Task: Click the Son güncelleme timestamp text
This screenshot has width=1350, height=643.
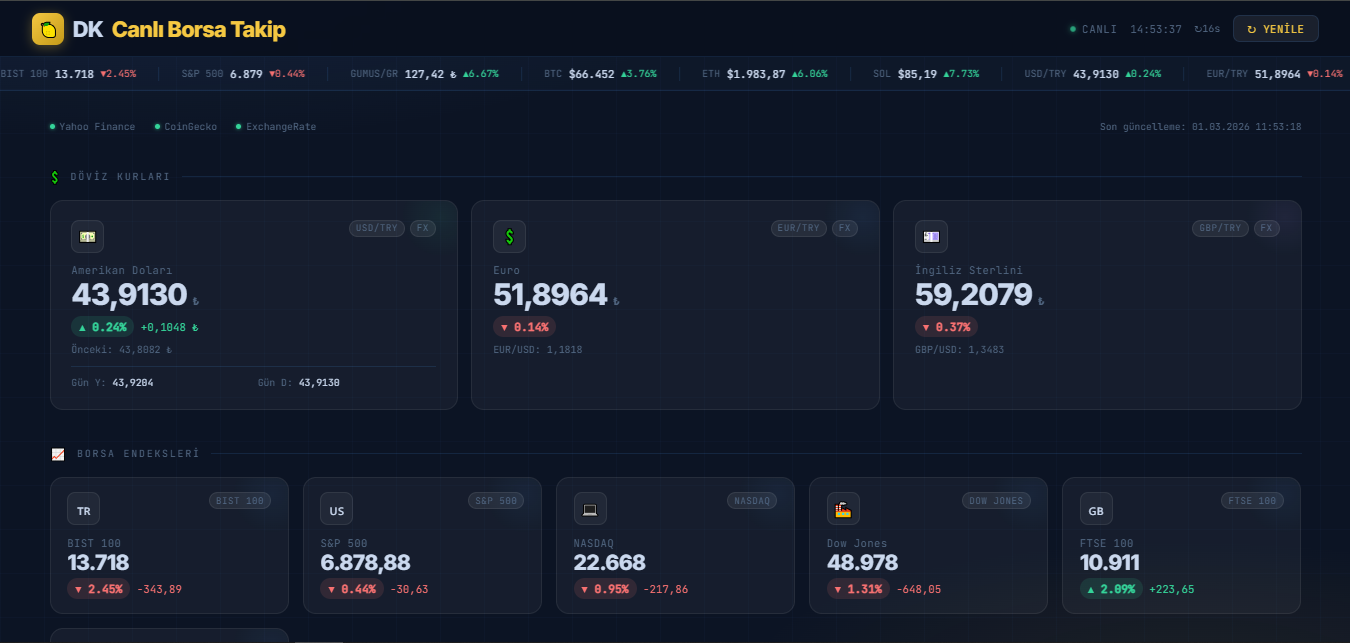Action: pyautogui.click(x=1200, y=127)
